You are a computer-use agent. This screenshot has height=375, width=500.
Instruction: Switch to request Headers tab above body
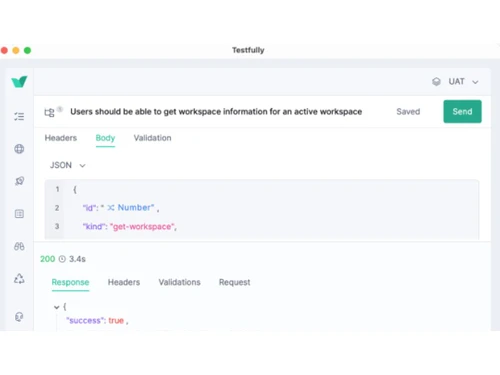(x=61, y=138)
